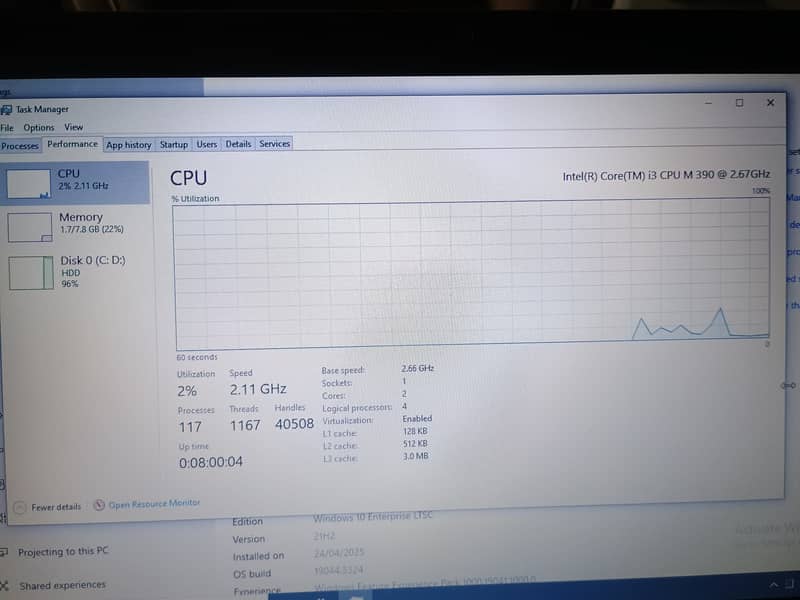This screenshot has height=600, width=800.
Task: Maximize the Task Manager window
Action: tap(739, 103)
